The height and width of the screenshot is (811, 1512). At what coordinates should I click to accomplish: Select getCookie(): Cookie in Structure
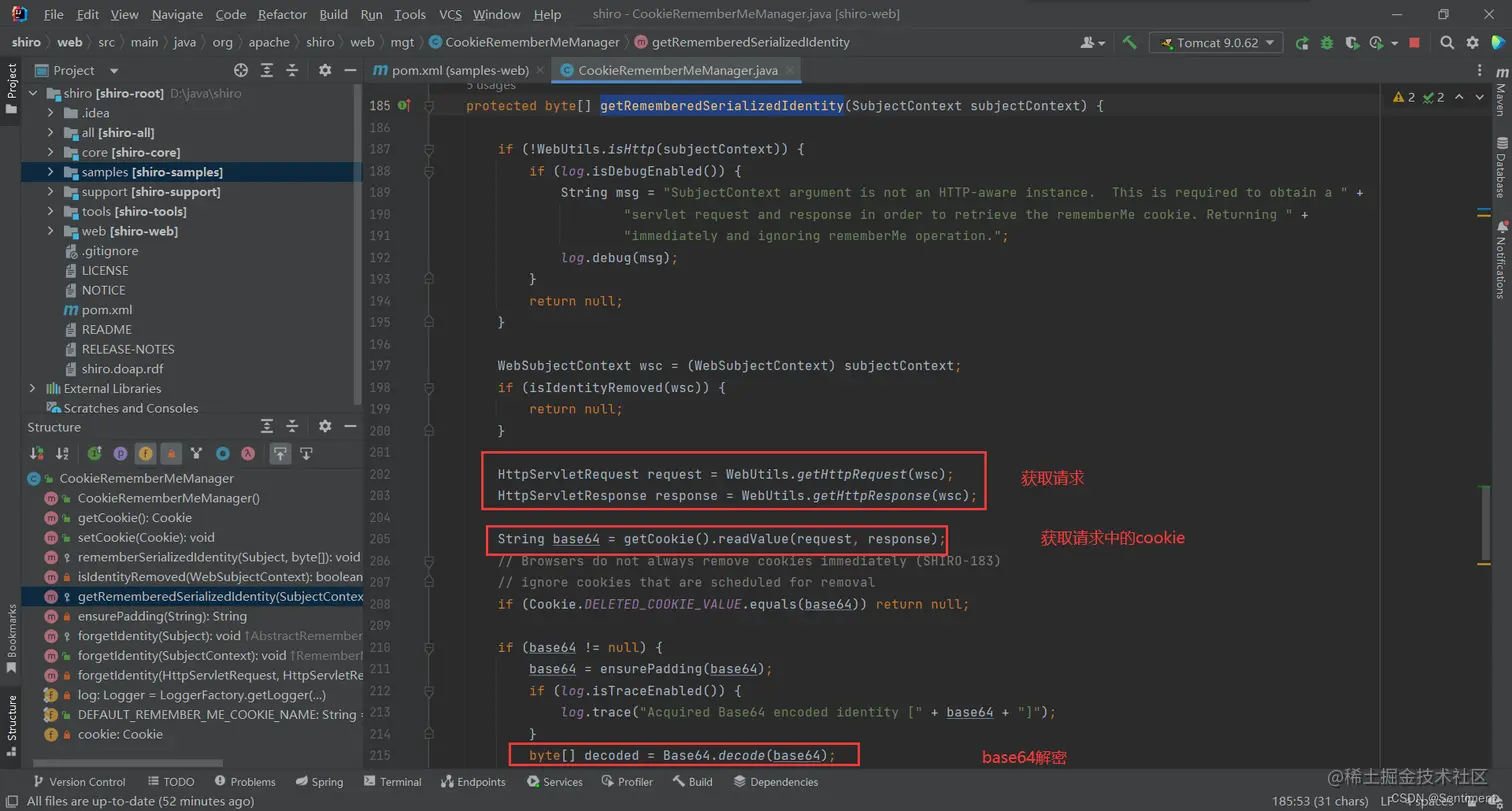click(x=134, y=518)
